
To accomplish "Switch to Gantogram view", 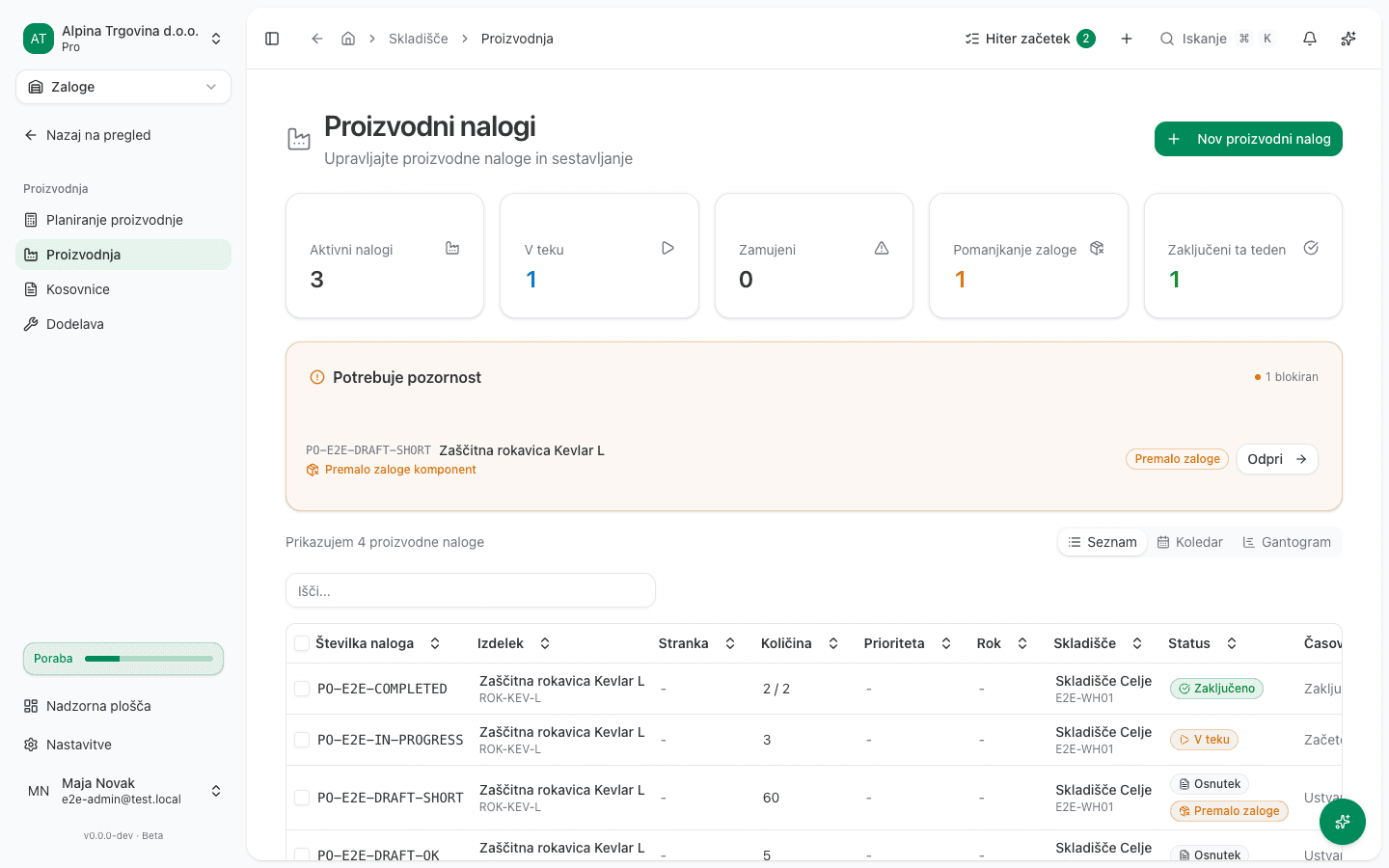I will coord(1287,542).
